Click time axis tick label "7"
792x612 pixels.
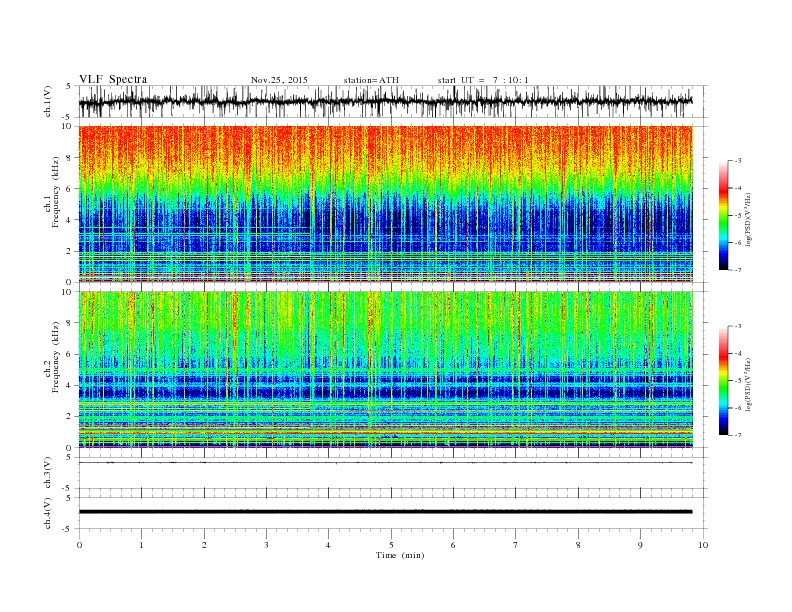pos(516,545)
